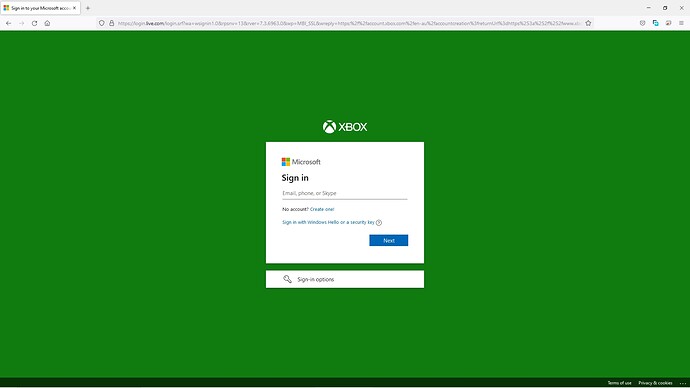
Task: Minimize the browser window
Action: [x=649, y=8]
